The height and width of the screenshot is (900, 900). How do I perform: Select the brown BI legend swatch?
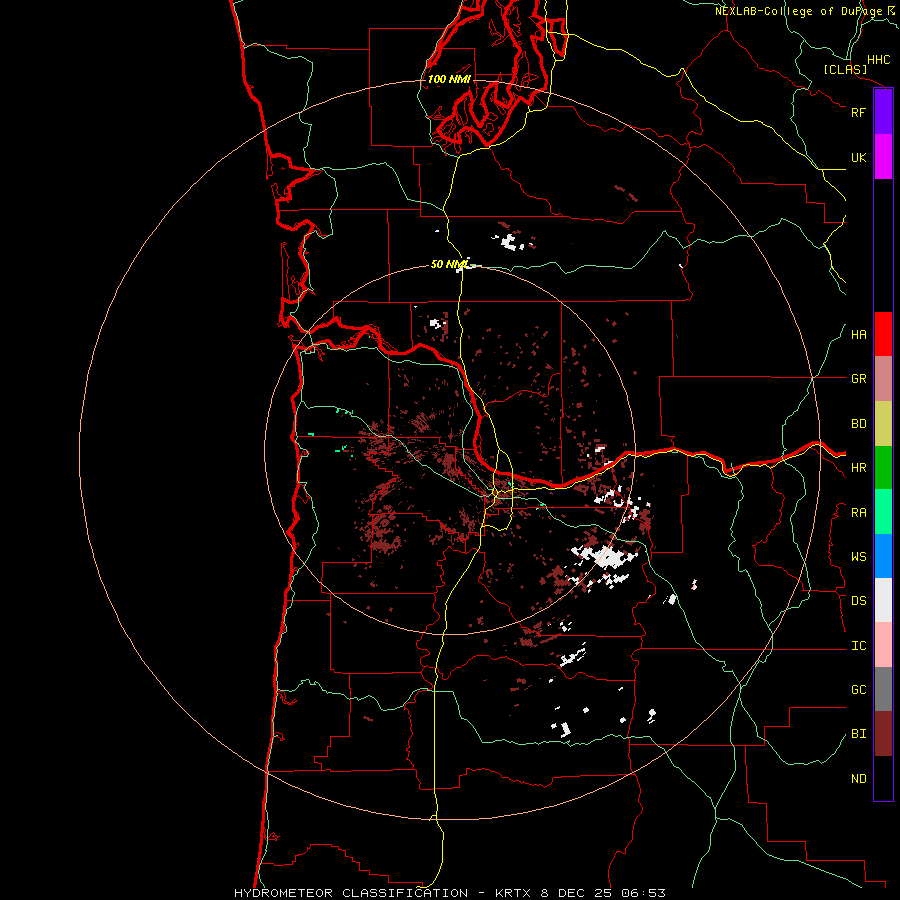[883, 734]
